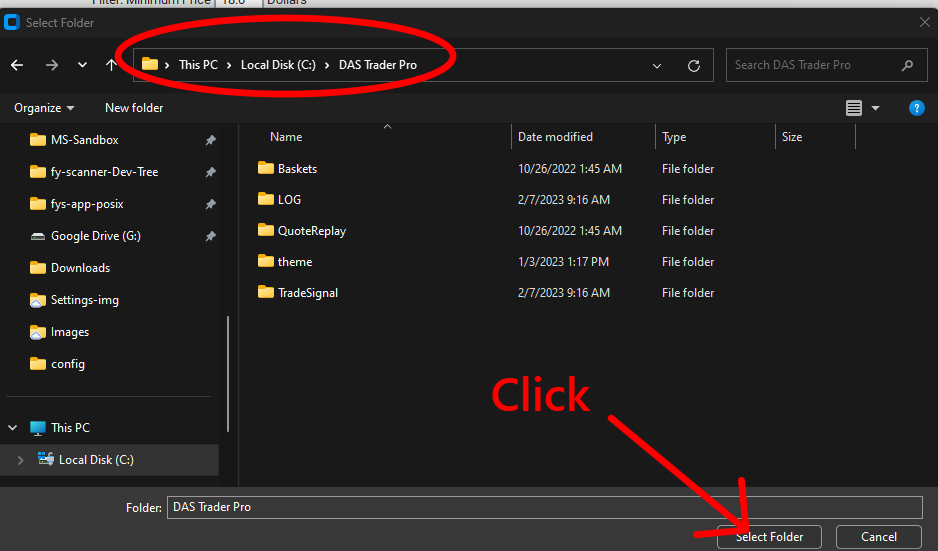This screenshot has height=551, width=938.
Task: Open address bar previous locations dropdown
Action: coord(657,66)
